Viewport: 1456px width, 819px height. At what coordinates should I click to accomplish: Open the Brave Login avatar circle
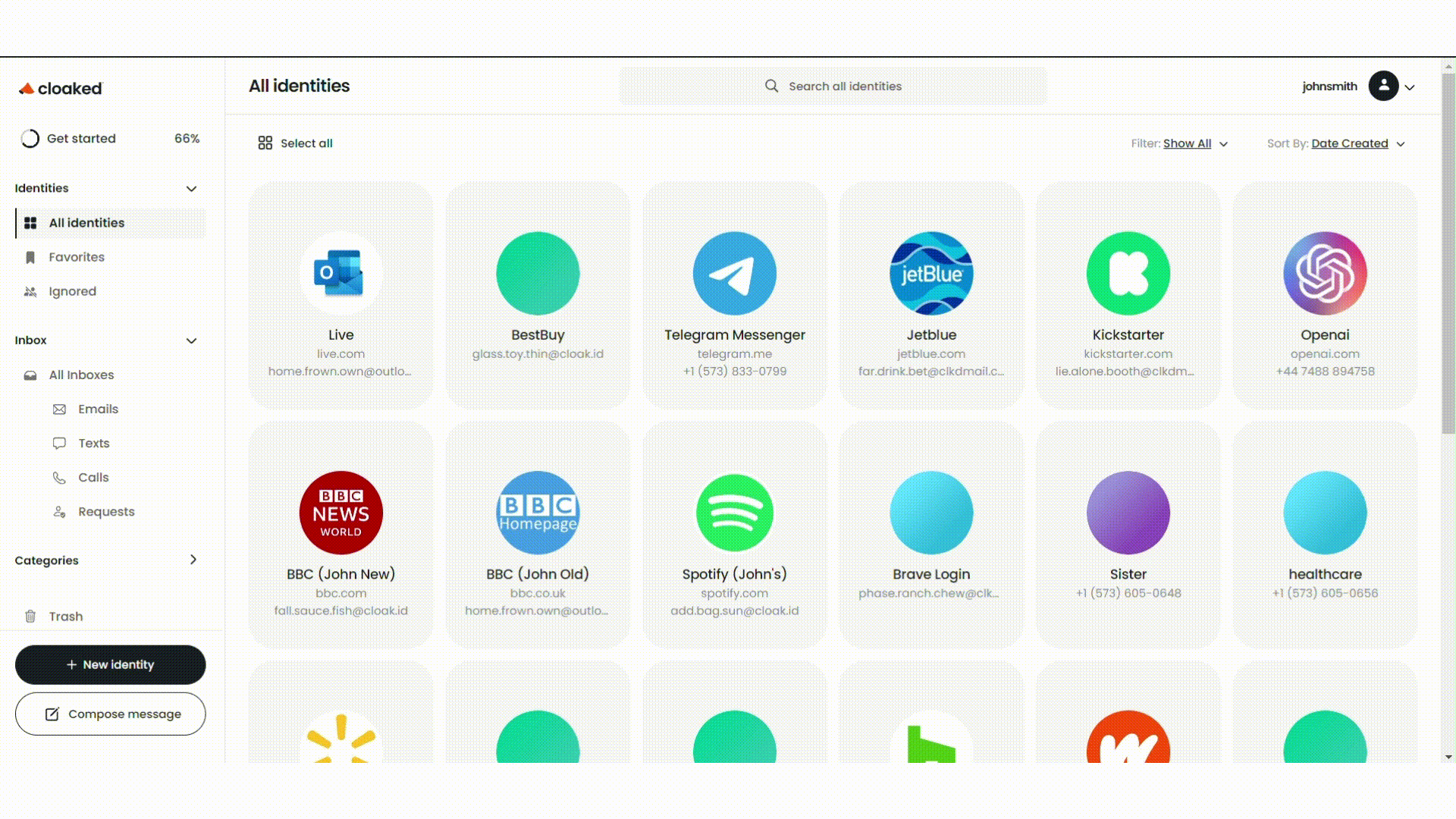pyautogui.click(x=931, y=513)
